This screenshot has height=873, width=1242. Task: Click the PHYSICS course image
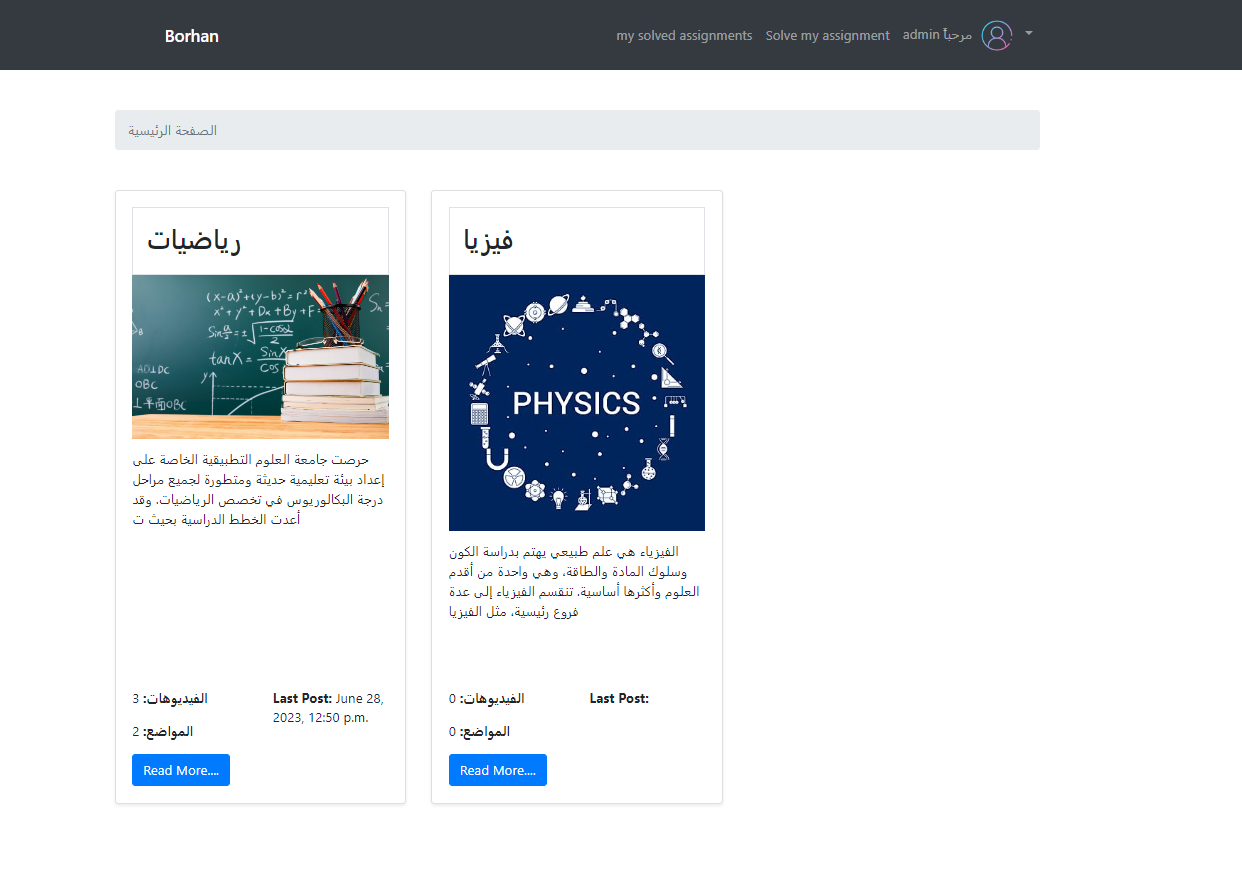(x=576, y=402)
